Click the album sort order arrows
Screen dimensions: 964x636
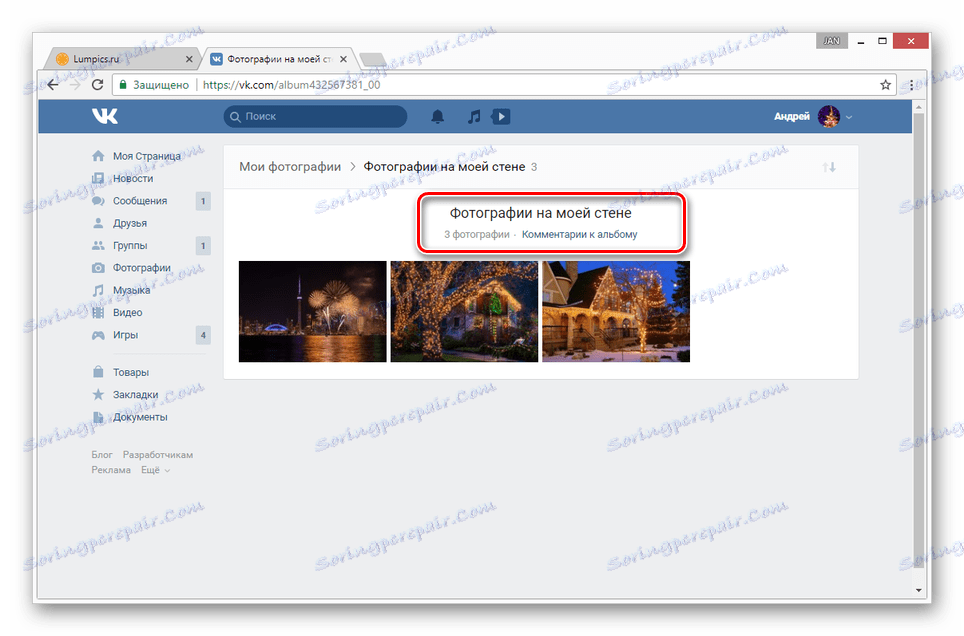click(x=830, y=167)
